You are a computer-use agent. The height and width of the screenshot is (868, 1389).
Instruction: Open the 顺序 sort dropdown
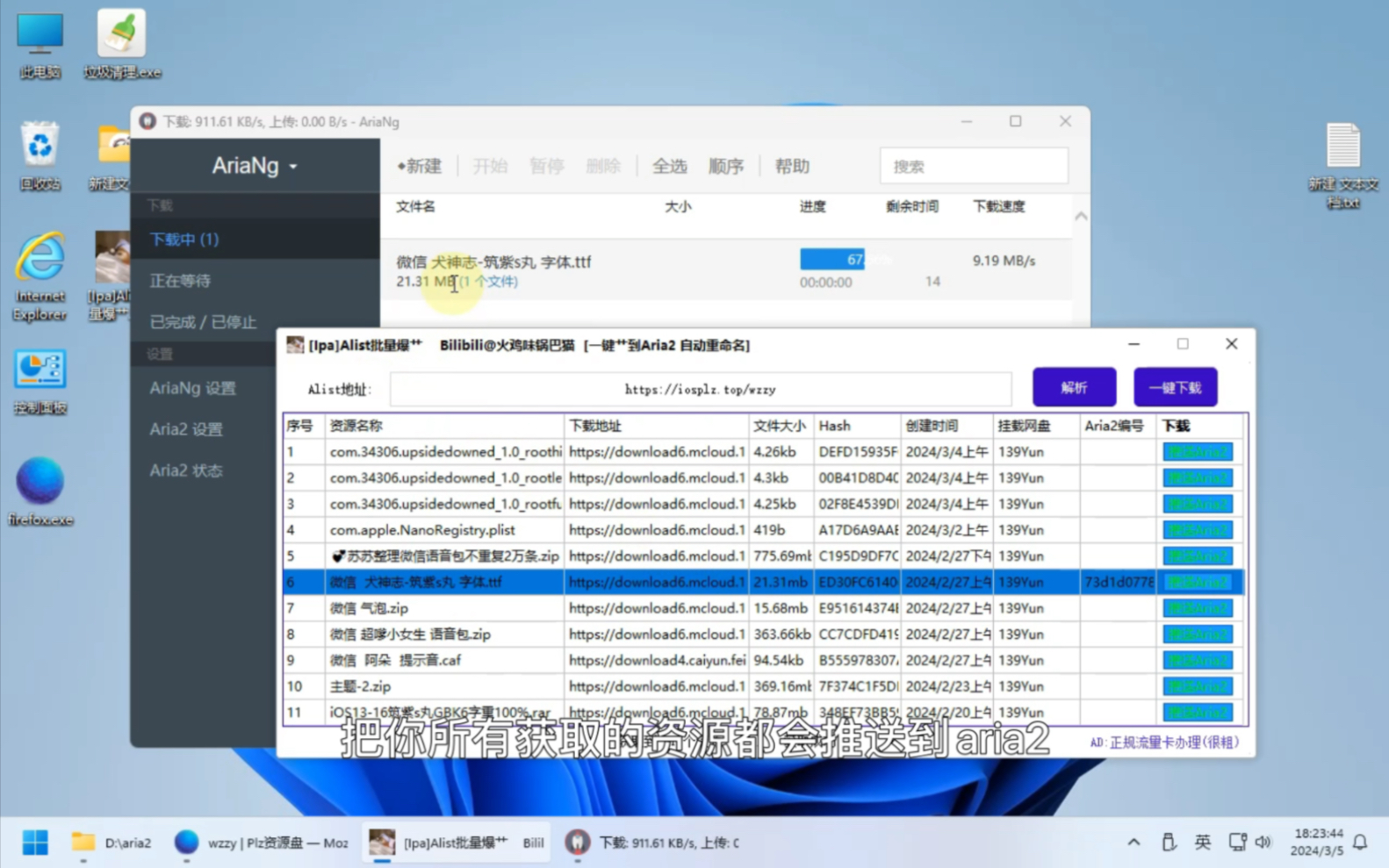click(x=725, y=166)
